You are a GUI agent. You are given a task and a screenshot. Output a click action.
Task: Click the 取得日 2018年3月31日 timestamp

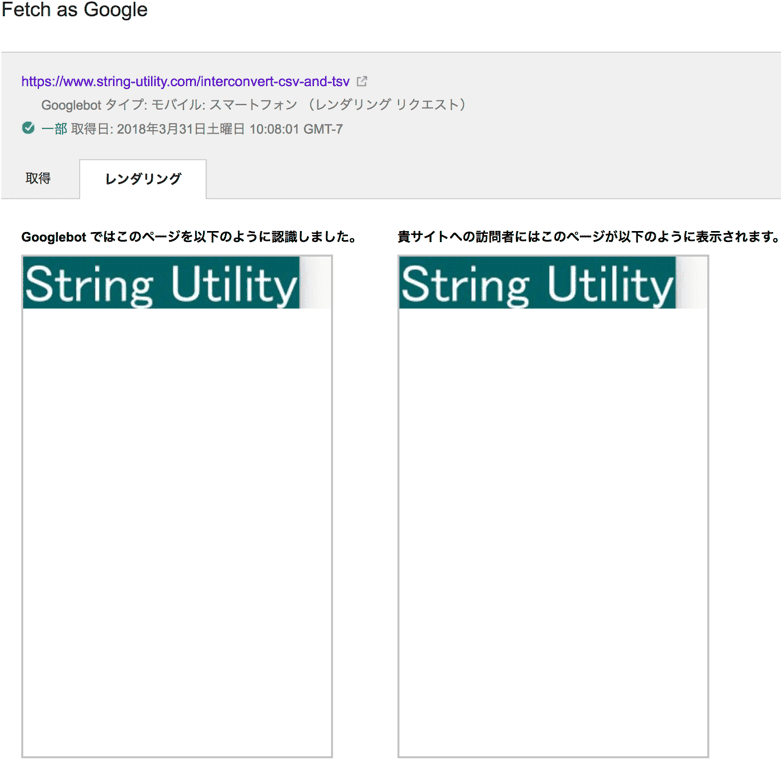(x=207, y=129)
